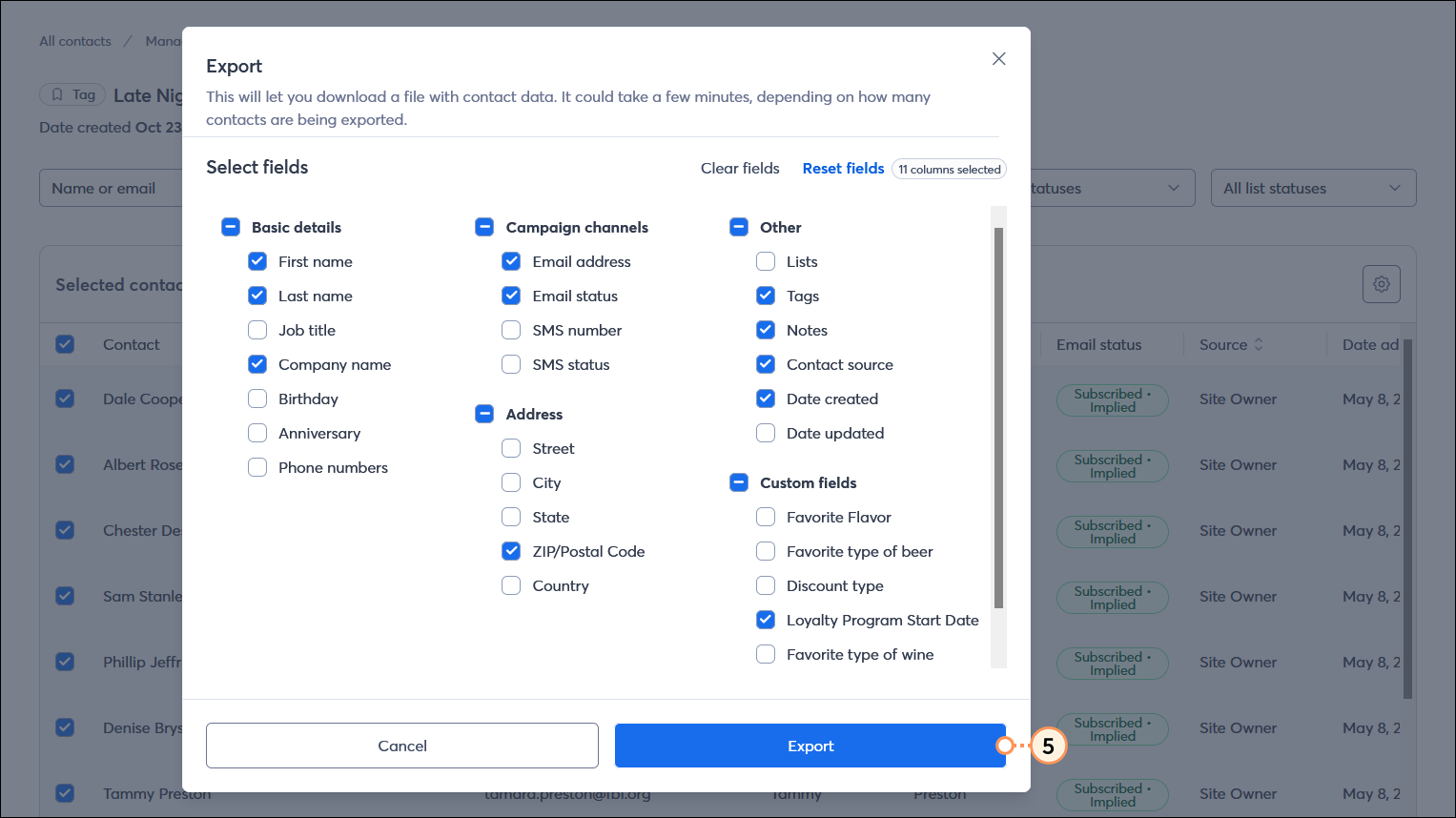
Task: Collapse the Campaign channels section icon
Action: [x=484, y=227]
